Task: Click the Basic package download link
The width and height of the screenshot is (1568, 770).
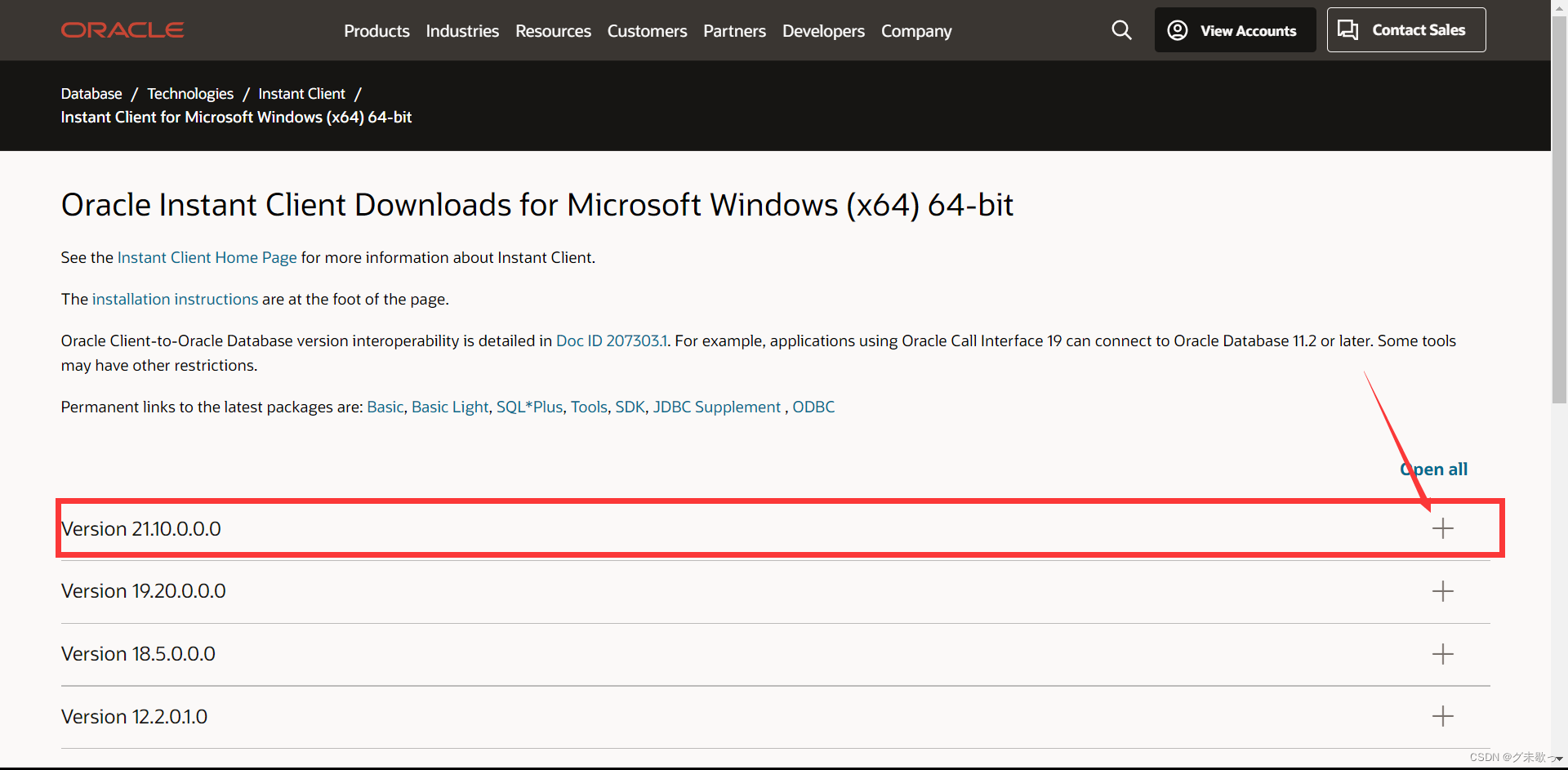Action: point(385,407)
